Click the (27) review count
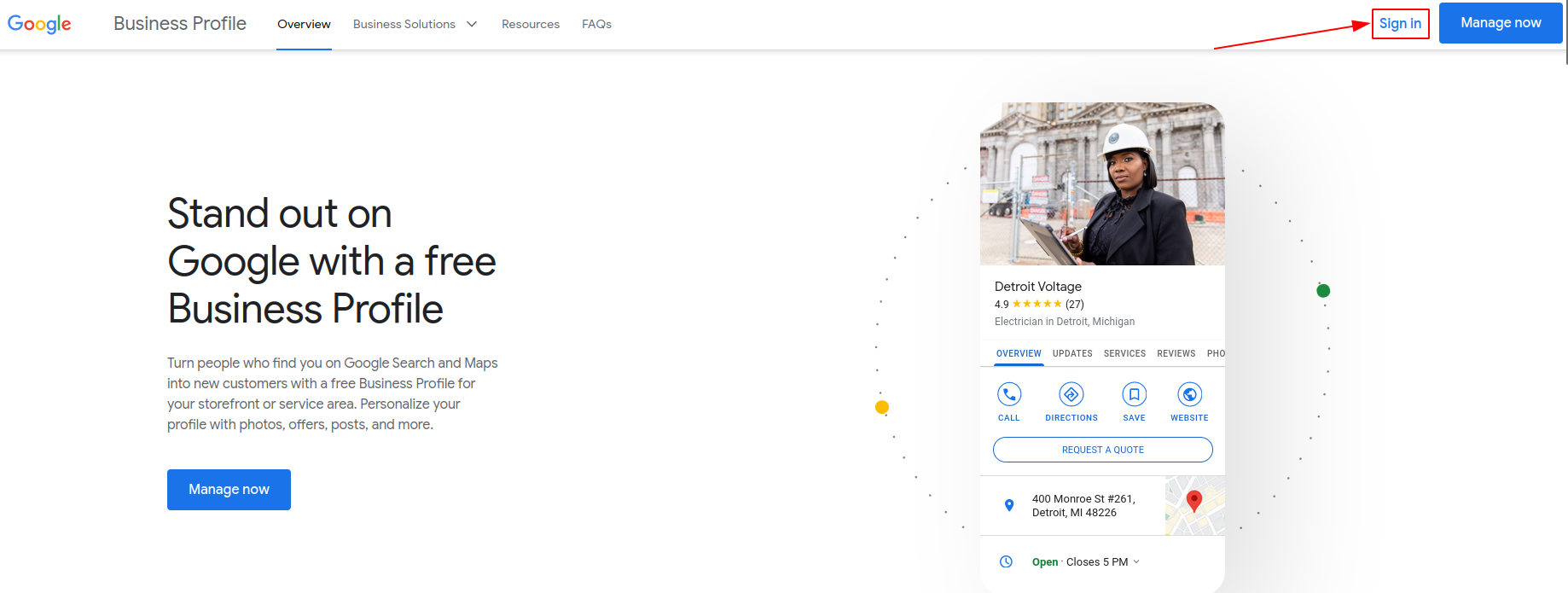Viewport: 1568px width, 593px height. (x=1075, y=304)
